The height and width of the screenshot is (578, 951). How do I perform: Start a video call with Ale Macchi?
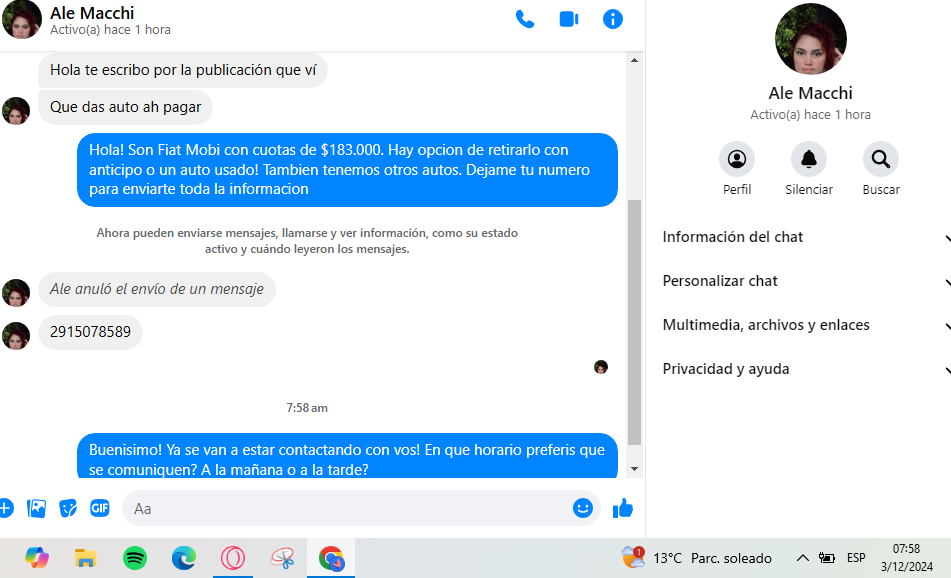(x=569, y=19)
